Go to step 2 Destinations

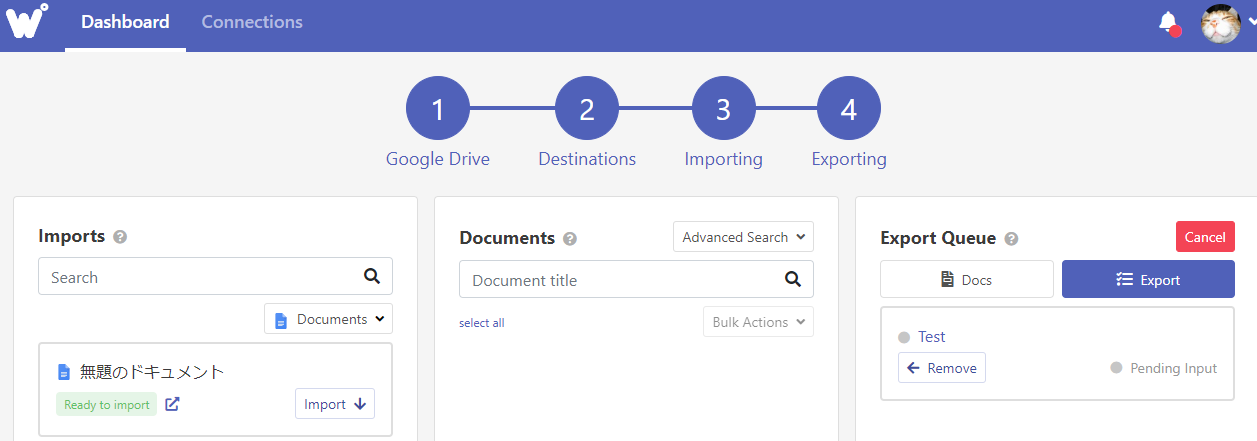click(x=587, y=110)
